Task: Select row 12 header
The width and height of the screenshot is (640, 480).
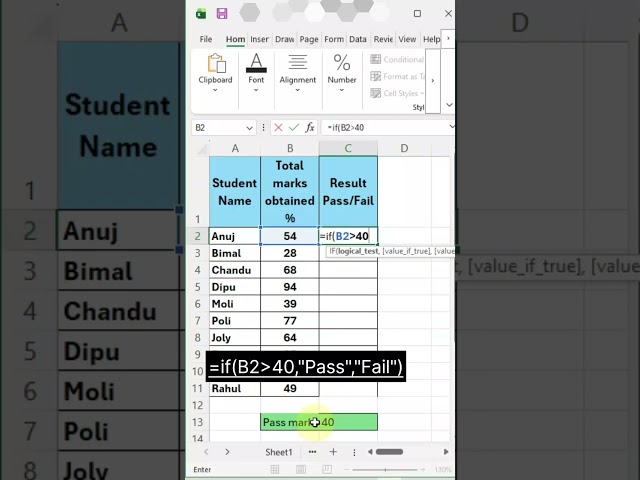Action: [198, 405]
